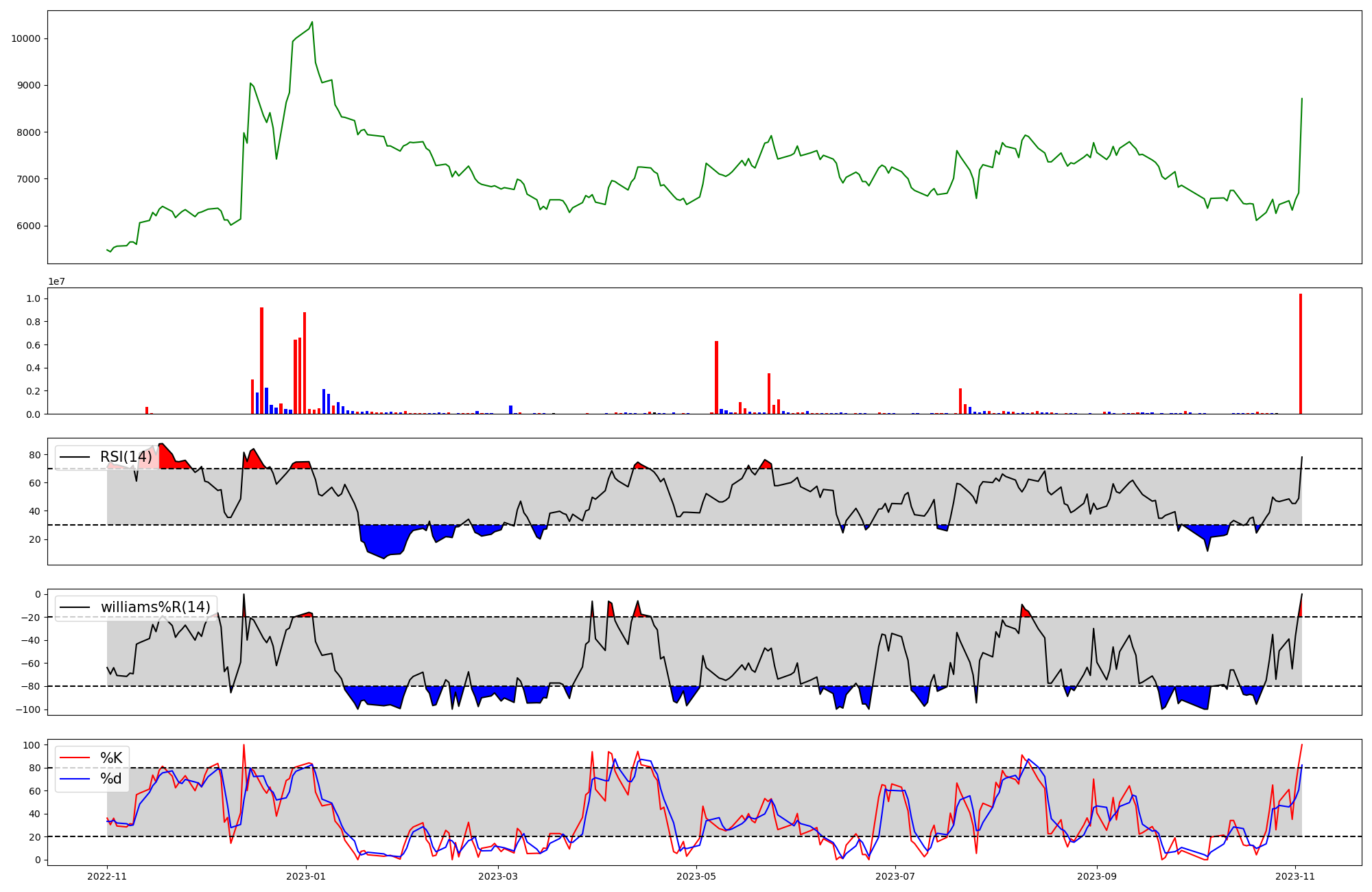The height and width of the screenshot is (892, 1372).
Task: Click the 2023-07 date tick label
Action: pyautogui.click(x=896, y=876)
